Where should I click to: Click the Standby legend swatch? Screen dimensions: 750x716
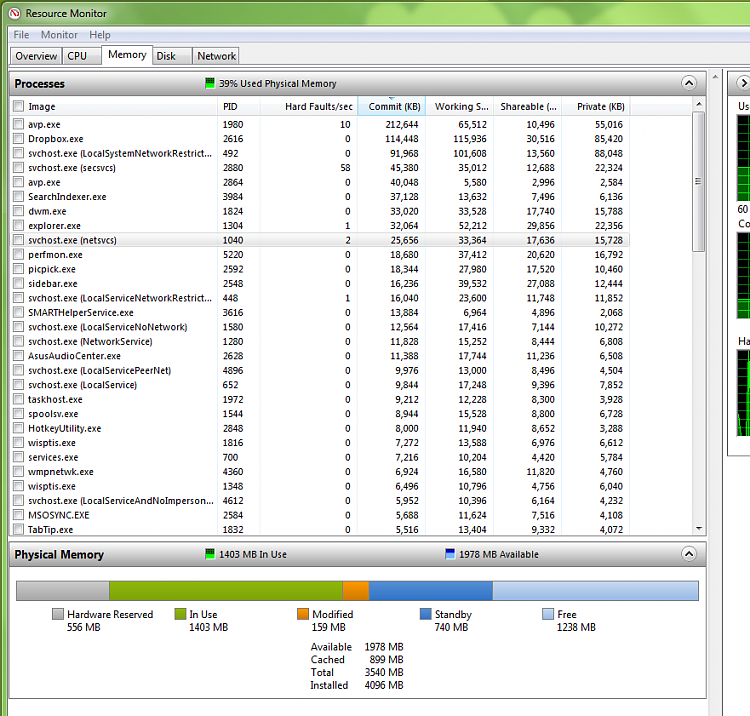tap(425, 614)
